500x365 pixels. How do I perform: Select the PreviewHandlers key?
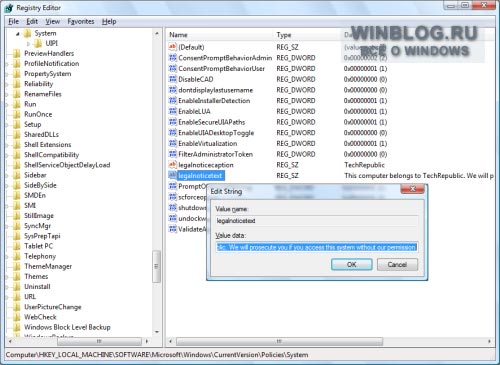click(49, 53)
